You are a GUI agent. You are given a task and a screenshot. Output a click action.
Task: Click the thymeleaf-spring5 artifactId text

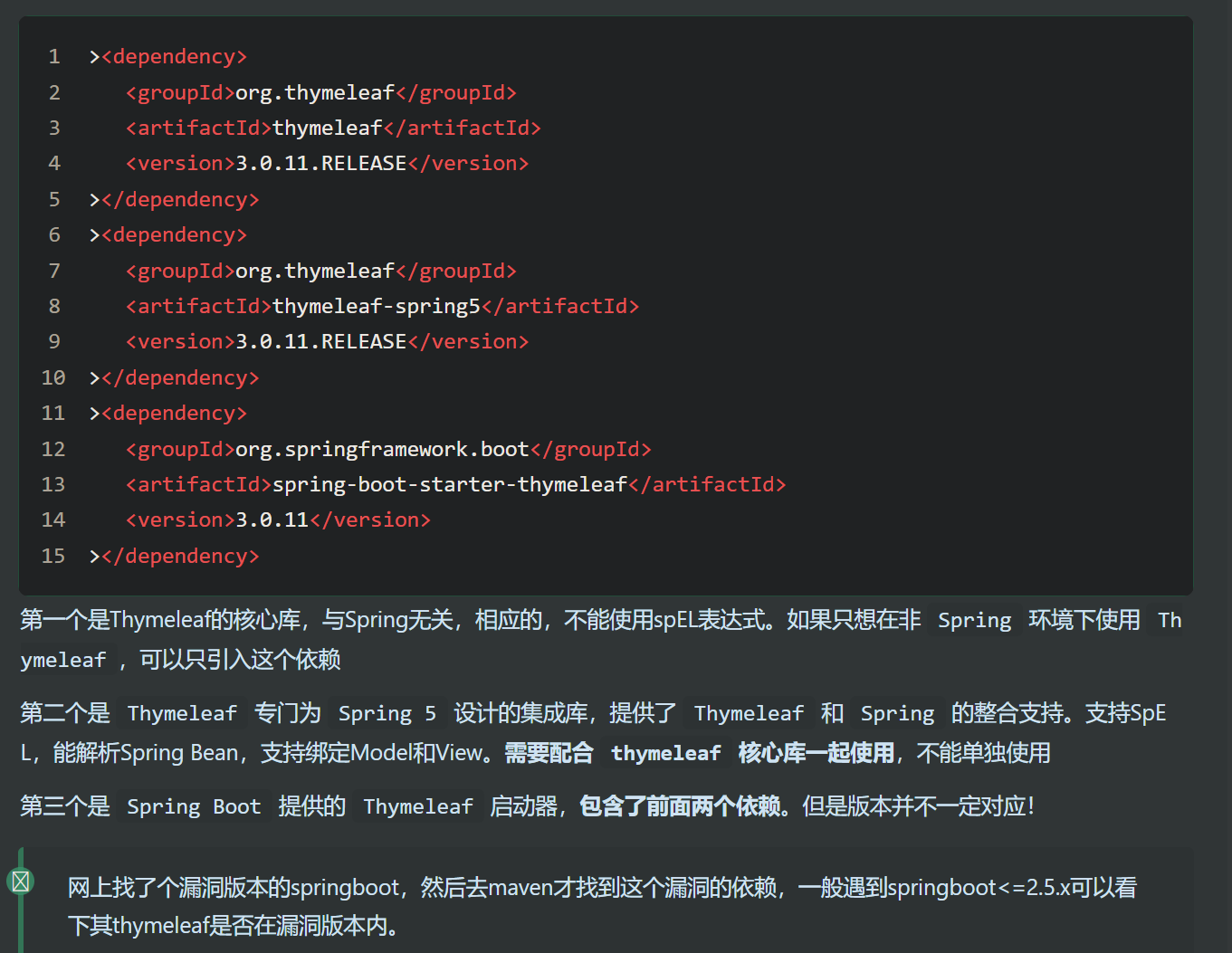pos(376,307)
